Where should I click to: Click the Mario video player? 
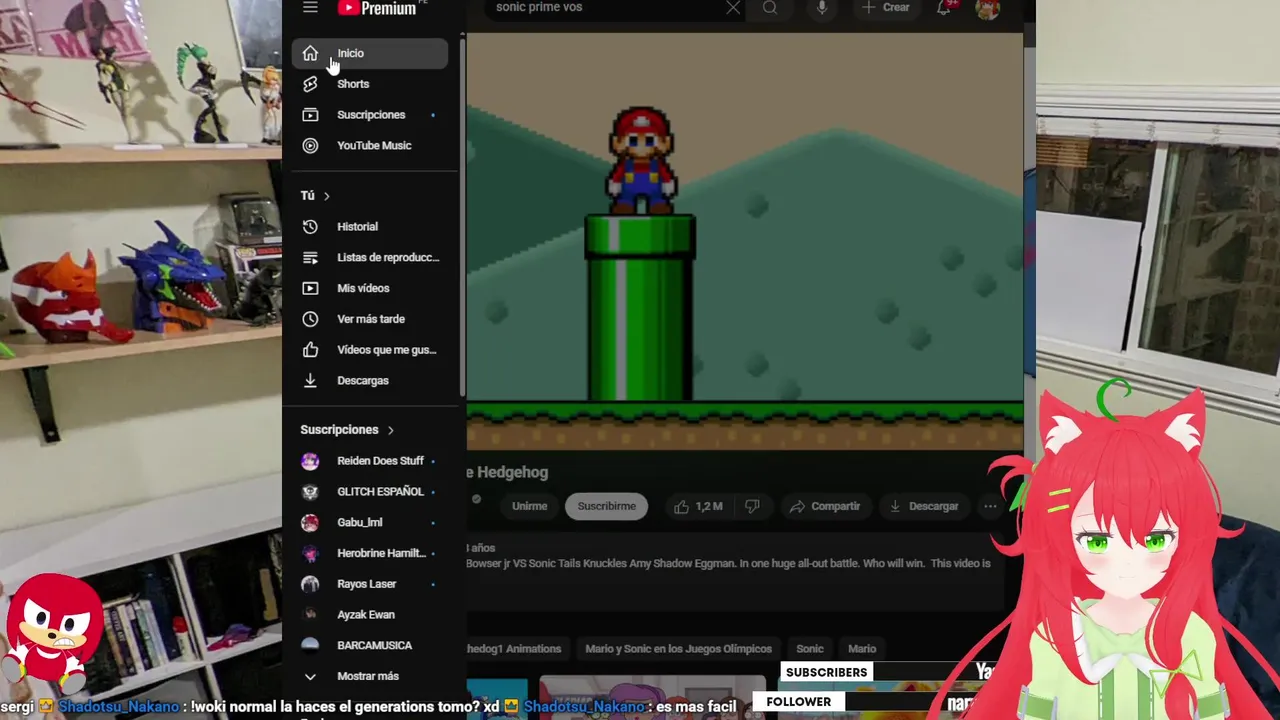(745, 242)
